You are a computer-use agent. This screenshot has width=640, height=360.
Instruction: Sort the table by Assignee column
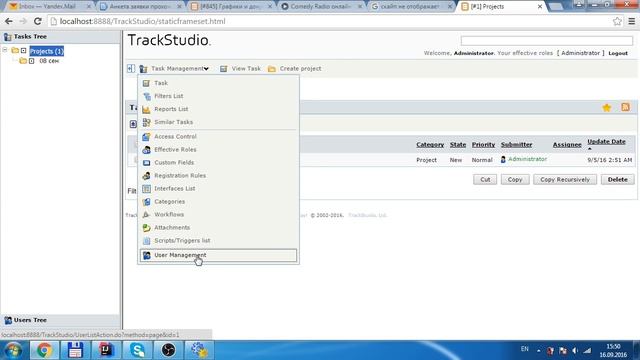(x=567, y=144)
